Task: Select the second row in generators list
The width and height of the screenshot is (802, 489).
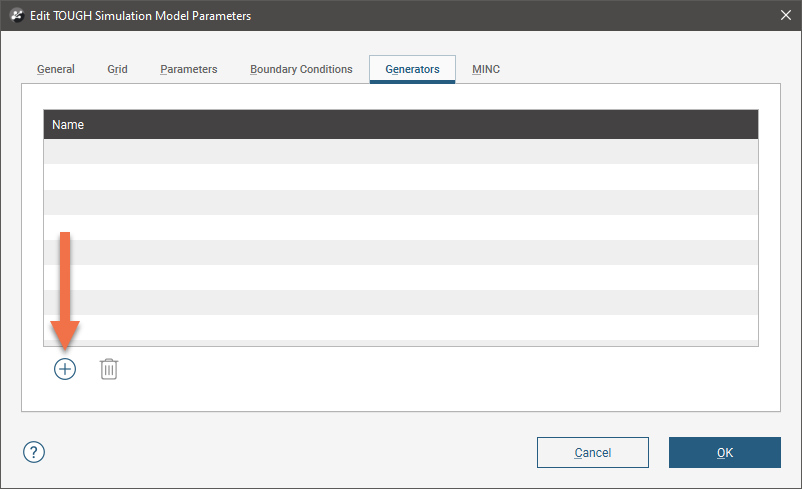Action: click(400, 177)
